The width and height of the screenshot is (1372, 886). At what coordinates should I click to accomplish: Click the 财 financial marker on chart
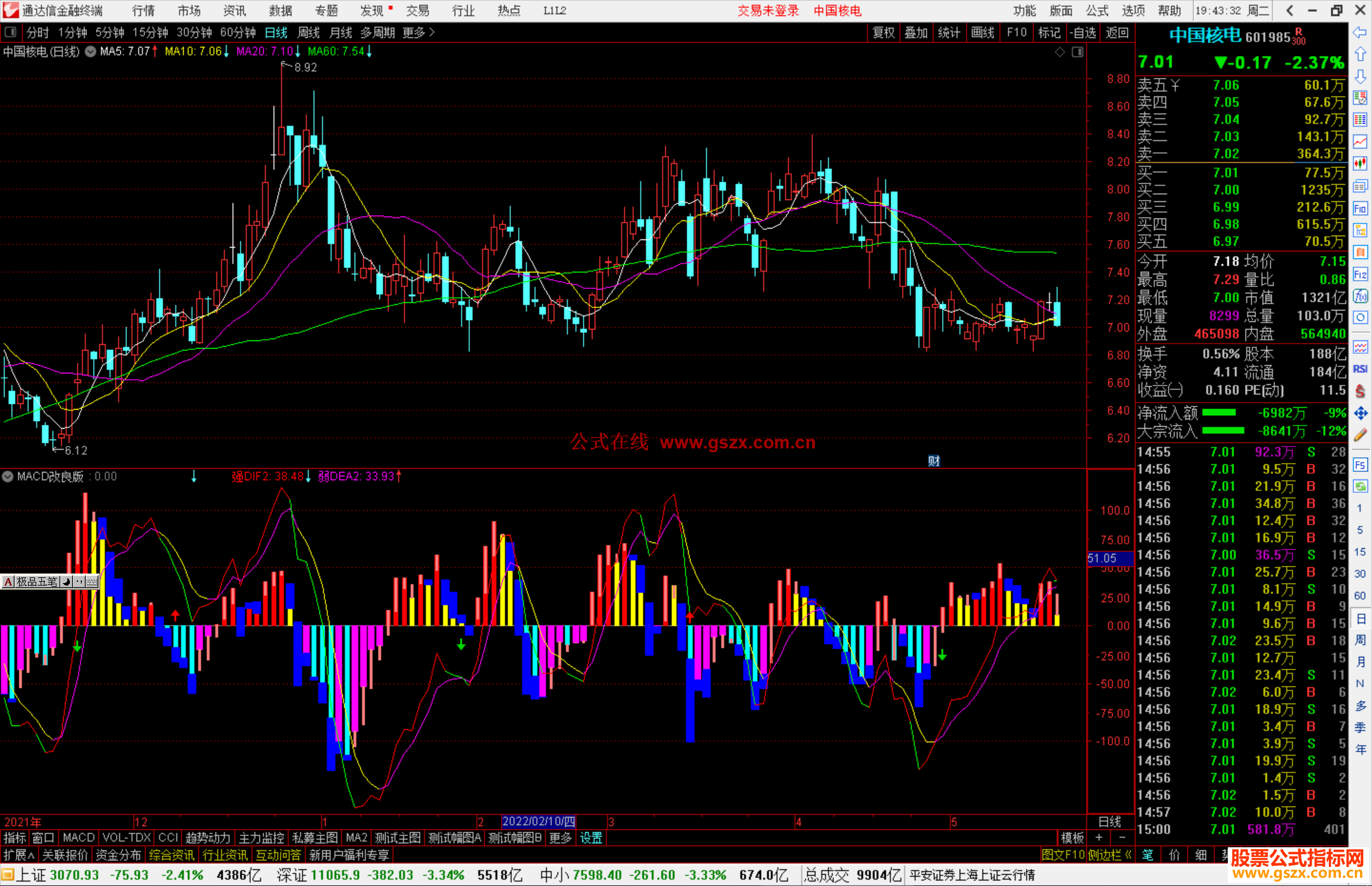click(x=934, y=461)
